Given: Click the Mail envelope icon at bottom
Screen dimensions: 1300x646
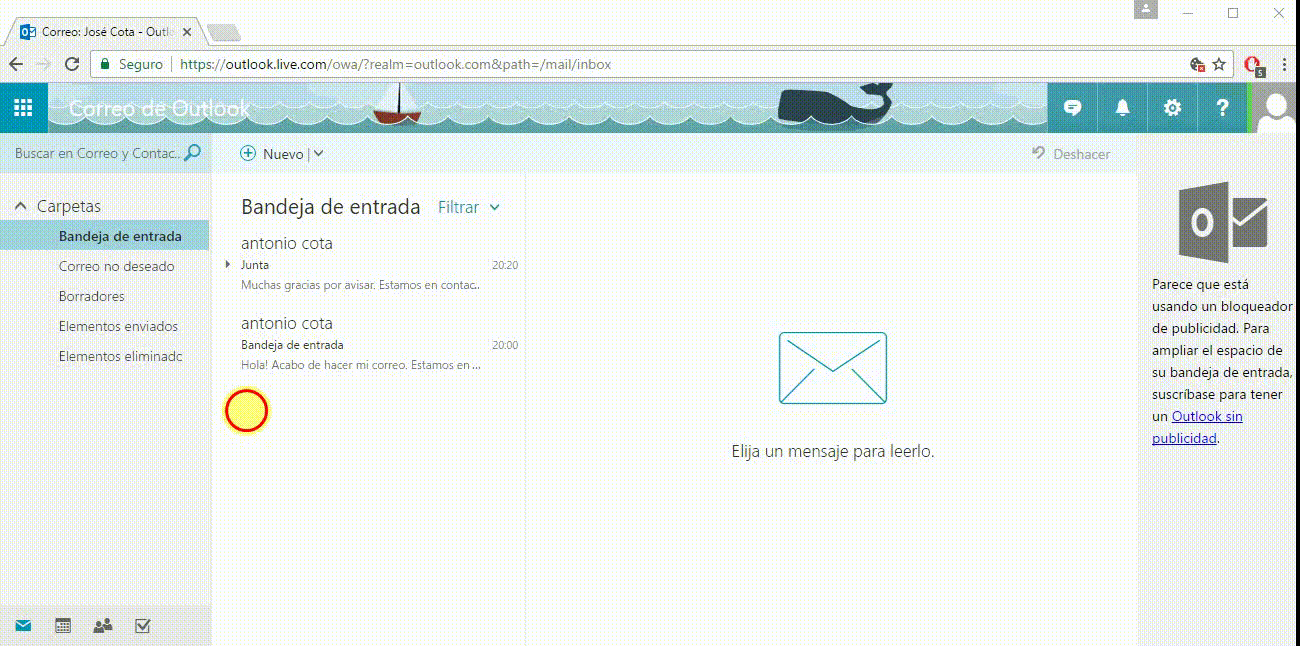Looking at the screenshot, I should (x=23, y=626).
